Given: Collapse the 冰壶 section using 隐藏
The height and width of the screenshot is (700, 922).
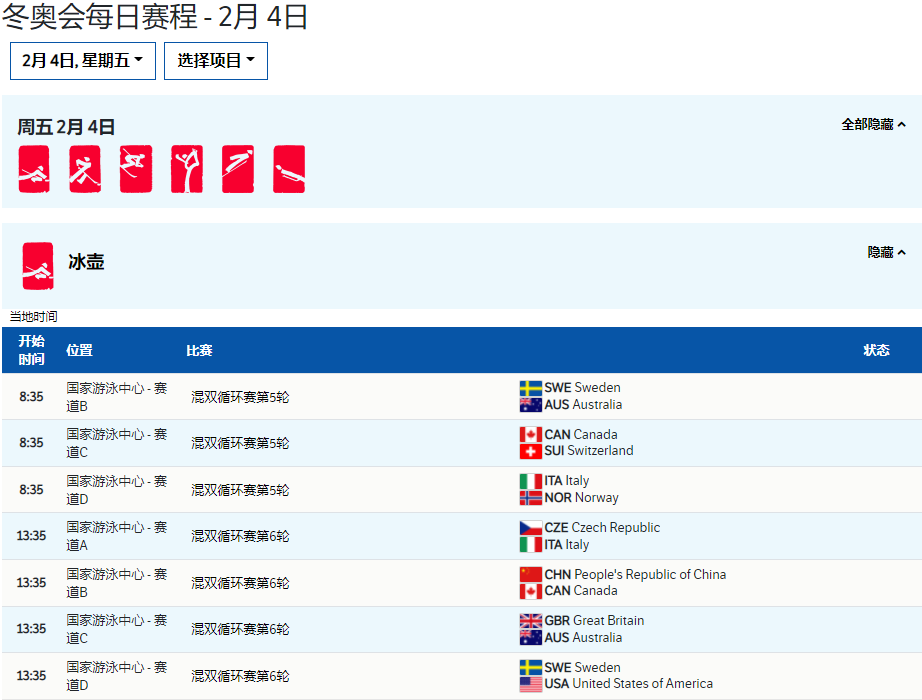Looking at the screenshot, I should point(886,253).
